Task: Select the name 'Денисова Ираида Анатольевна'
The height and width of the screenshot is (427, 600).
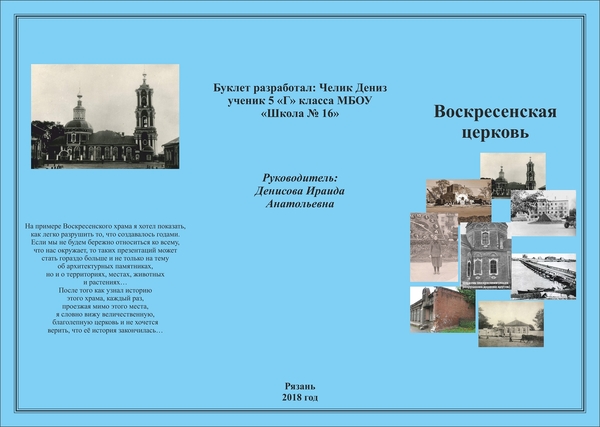Action: pyautogui.click(x=300, y=196)
